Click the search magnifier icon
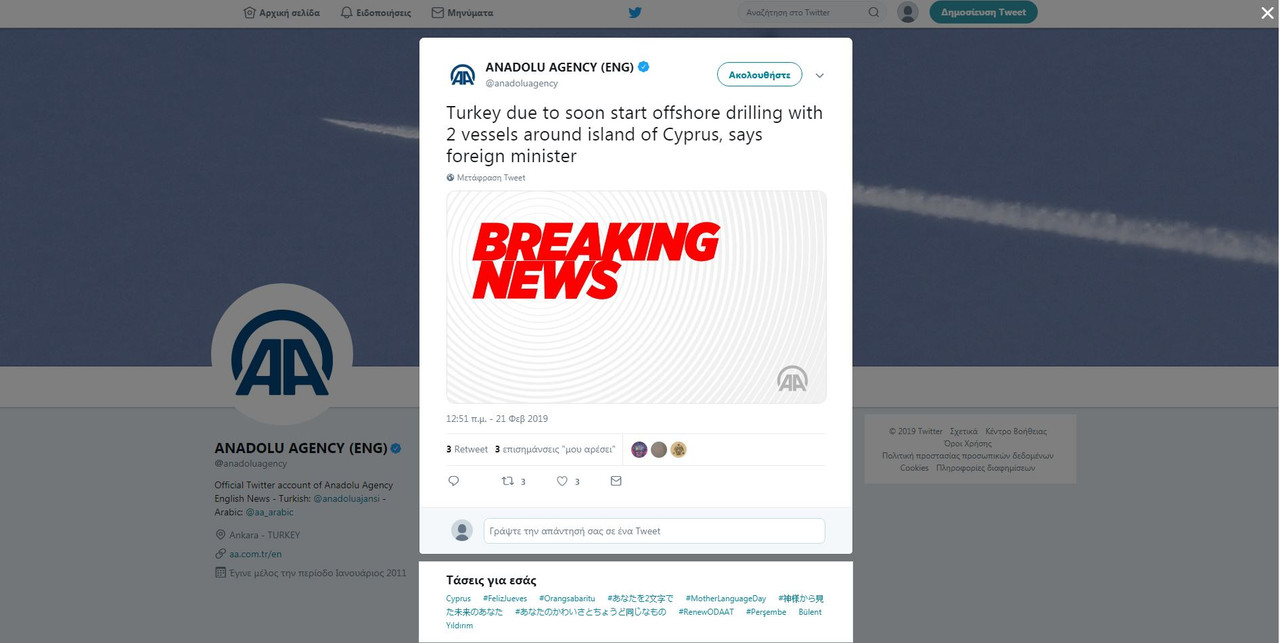The width and height of the screenshot is (1280, 643). (x=874, y=13)
